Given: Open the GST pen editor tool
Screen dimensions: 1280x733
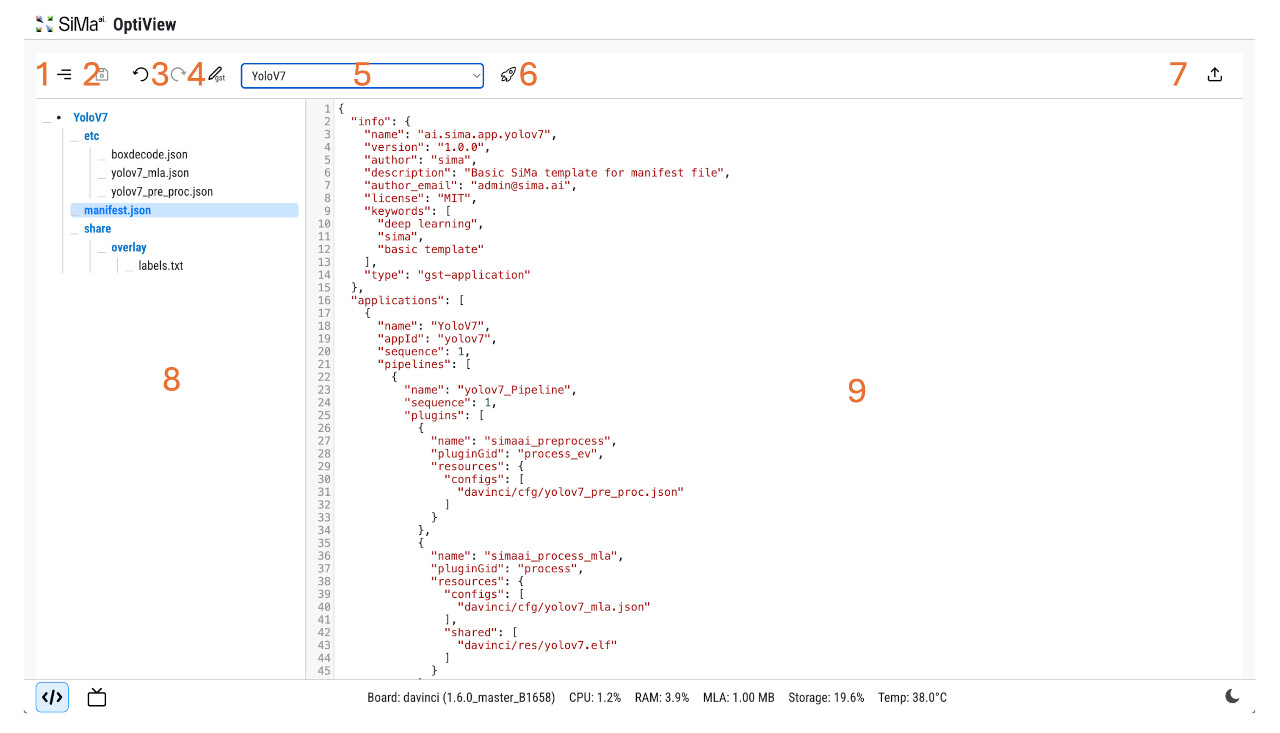Looking at the screenshot, I should tap(217, 75).
